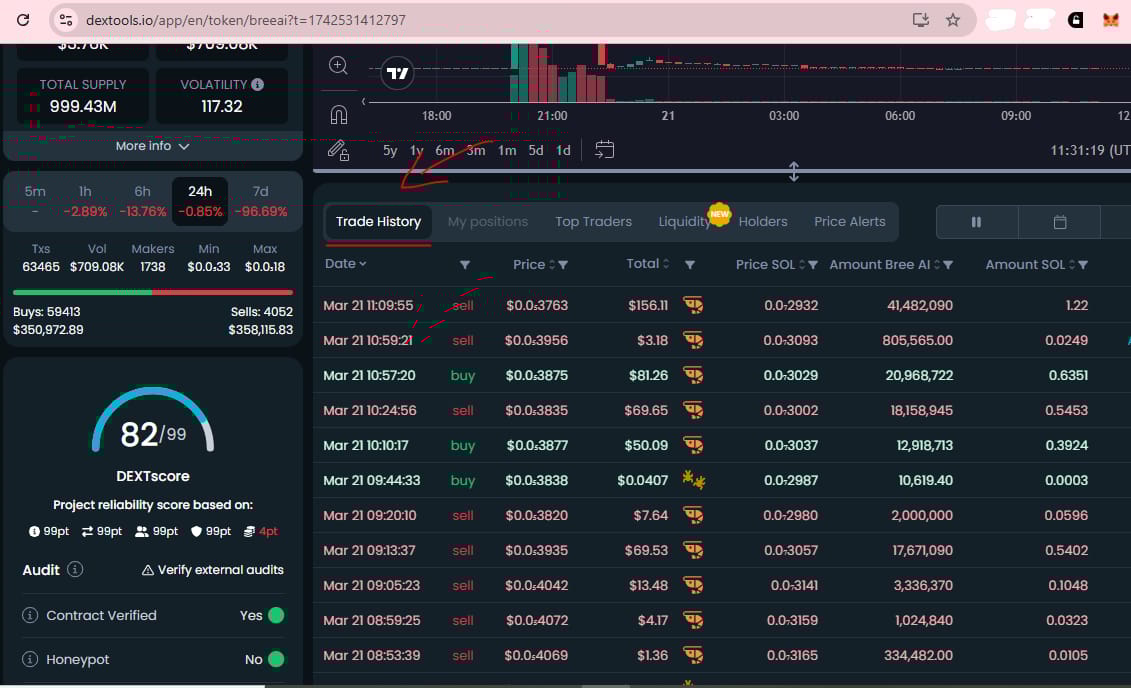Image resolution: width=1131 pixels, height=688 pixels.
Task: Click the 11:31:19 chart clock display
Action: tap(1089, 150)
